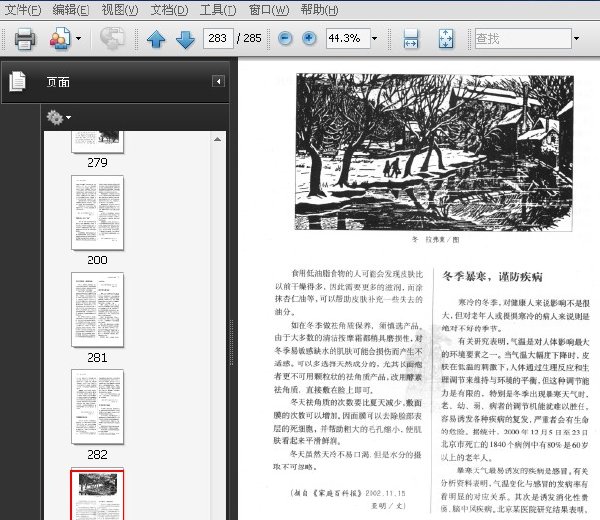Select the page thumbnail labeled 200
This screenshot has height=520, width=600.
97,213
